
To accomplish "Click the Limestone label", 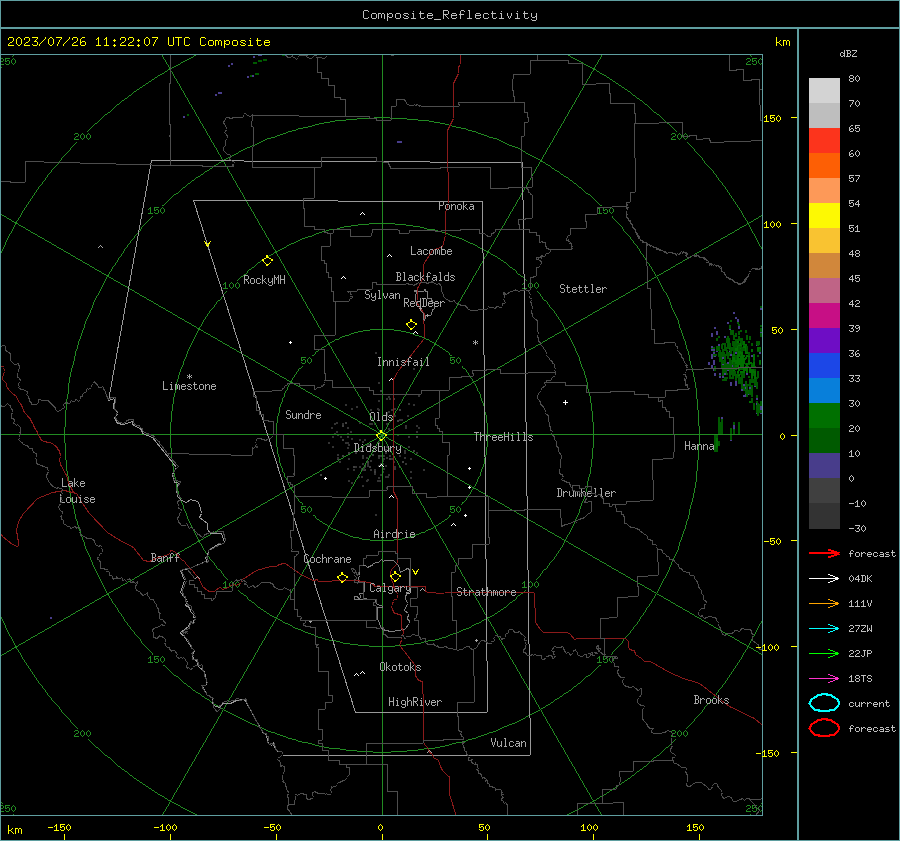I will (189, 386).
